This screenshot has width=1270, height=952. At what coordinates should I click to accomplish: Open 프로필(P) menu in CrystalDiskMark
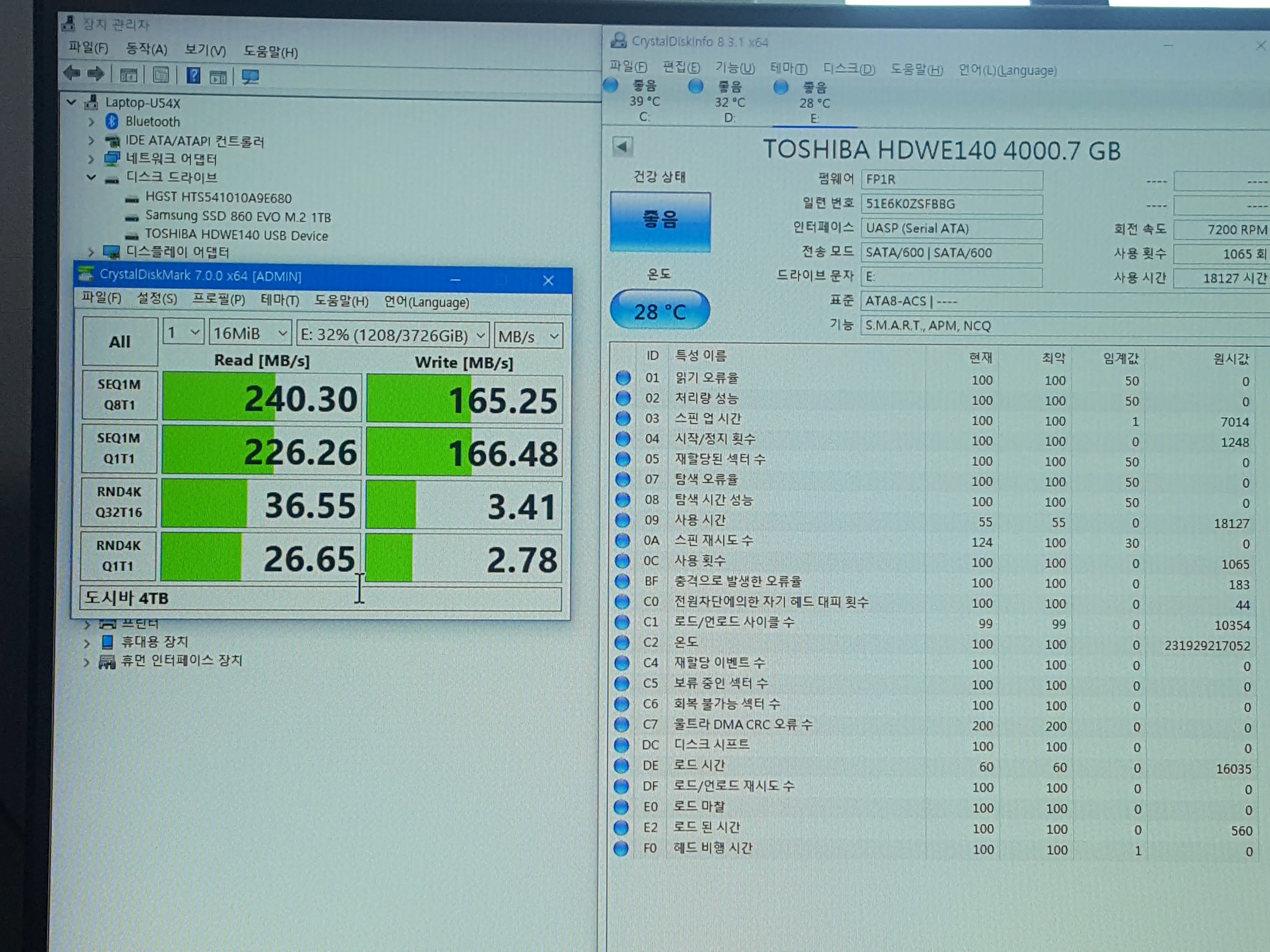[218, 299]
